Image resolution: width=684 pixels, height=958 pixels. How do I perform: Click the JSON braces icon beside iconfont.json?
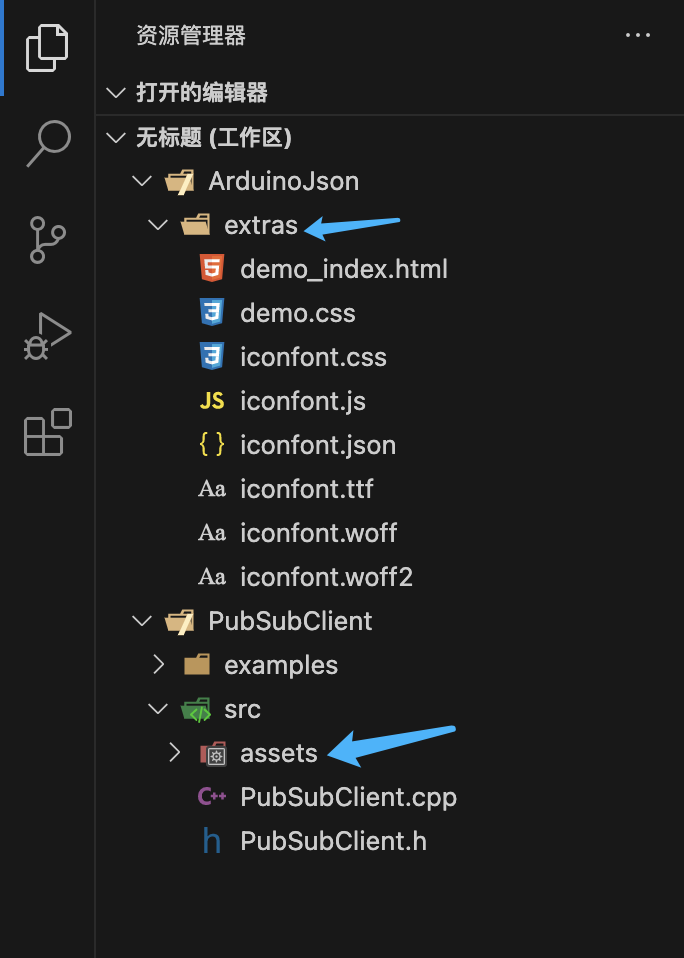tap(212, 444)
